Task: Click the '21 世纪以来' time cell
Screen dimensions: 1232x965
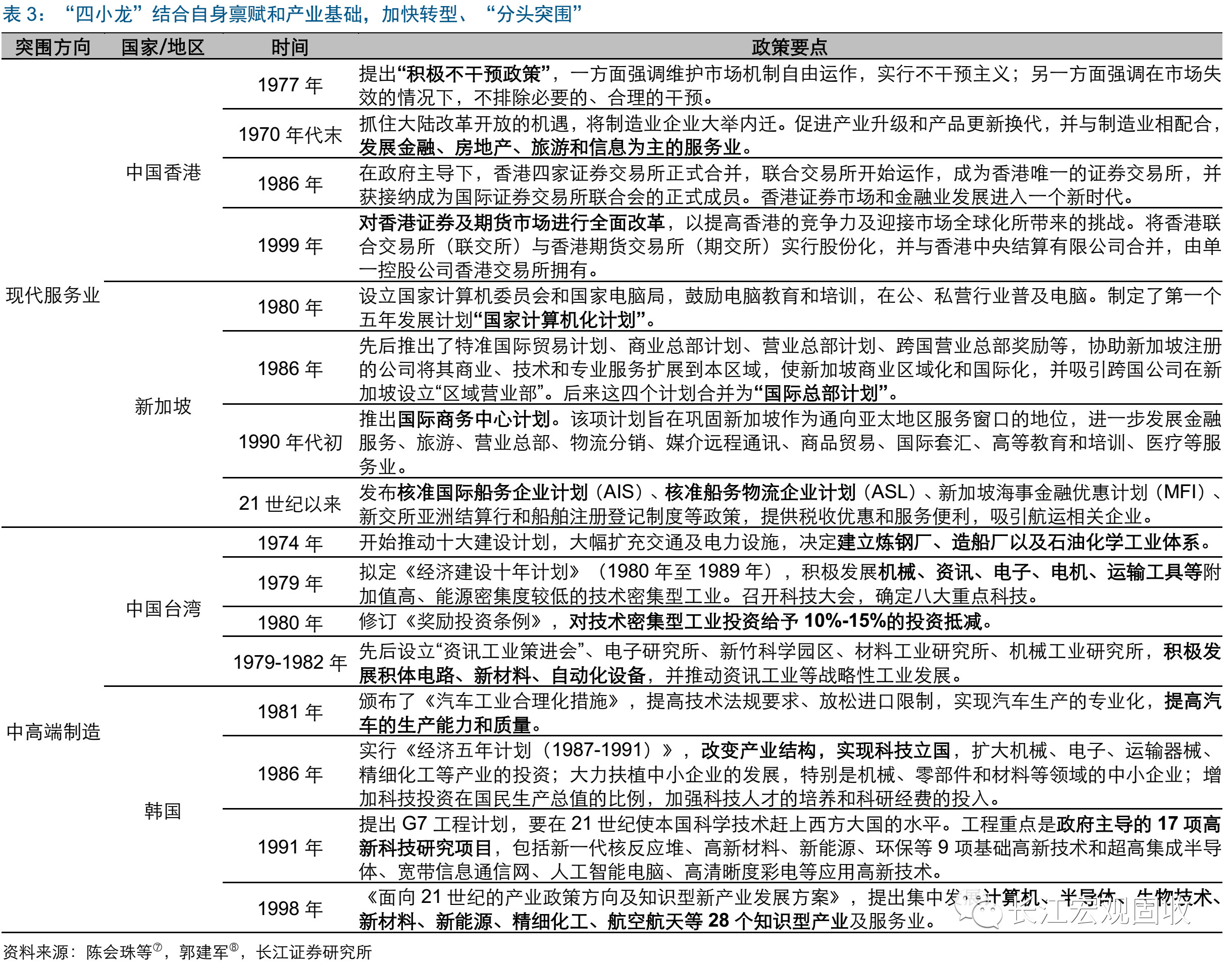Action: (x=290, y=503)
